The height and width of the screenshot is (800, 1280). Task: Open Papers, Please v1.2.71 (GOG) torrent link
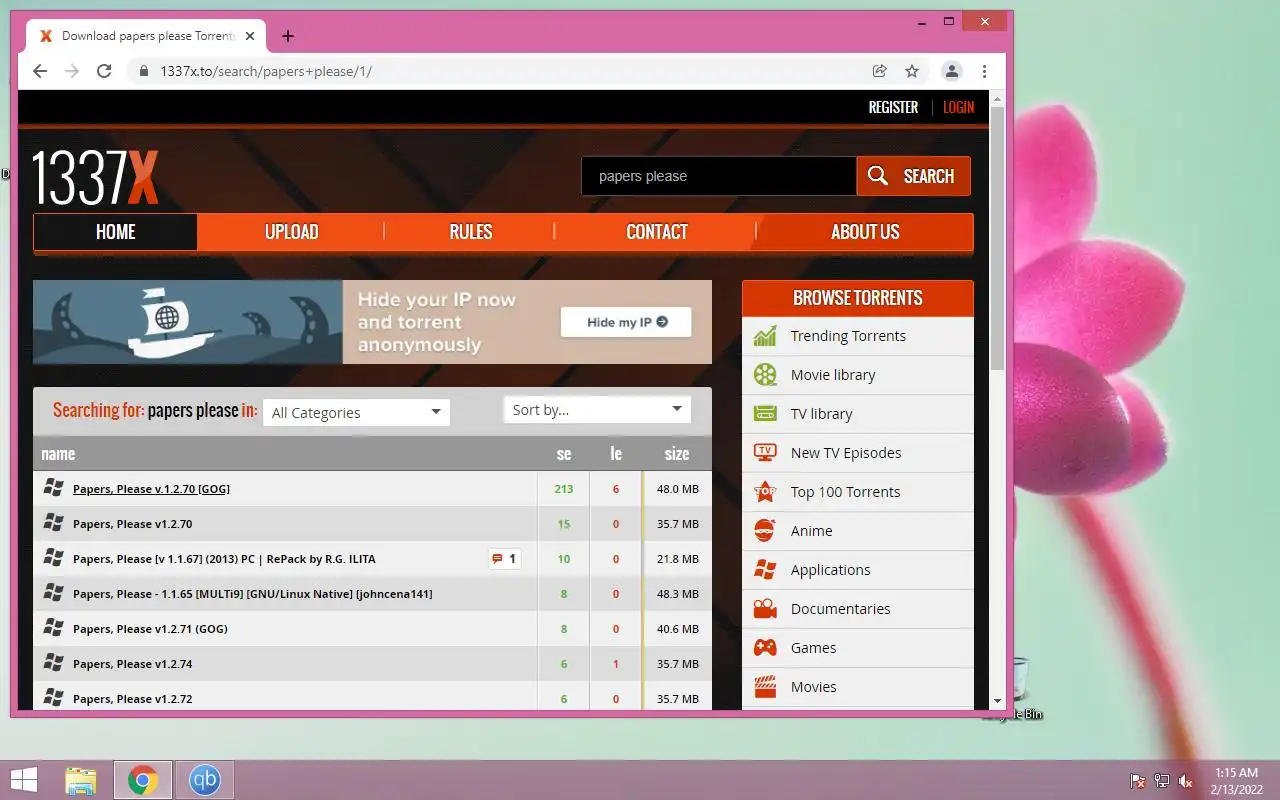pyautogui.click(x=150, y=629)
